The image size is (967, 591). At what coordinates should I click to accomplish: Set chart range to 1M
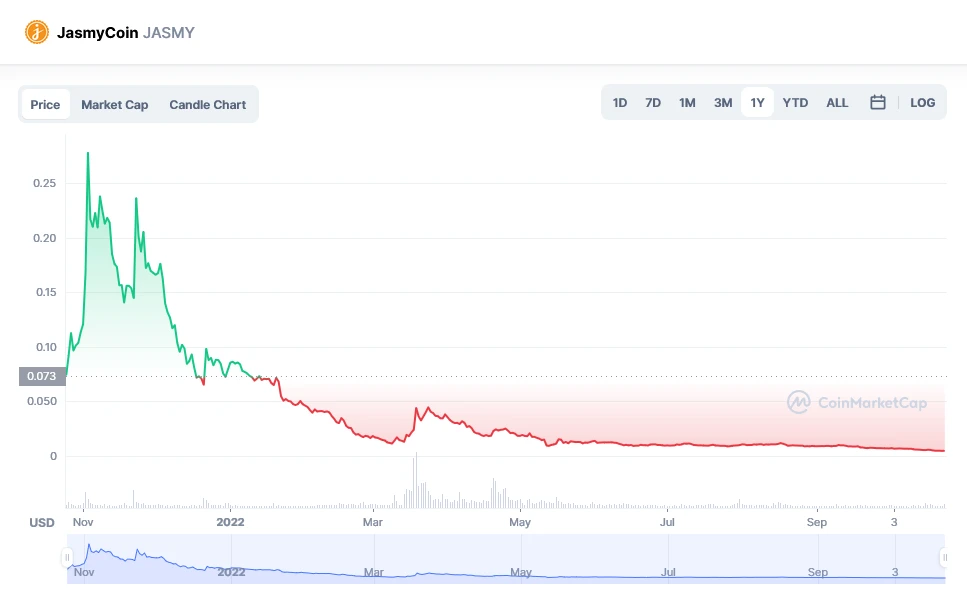687,102
